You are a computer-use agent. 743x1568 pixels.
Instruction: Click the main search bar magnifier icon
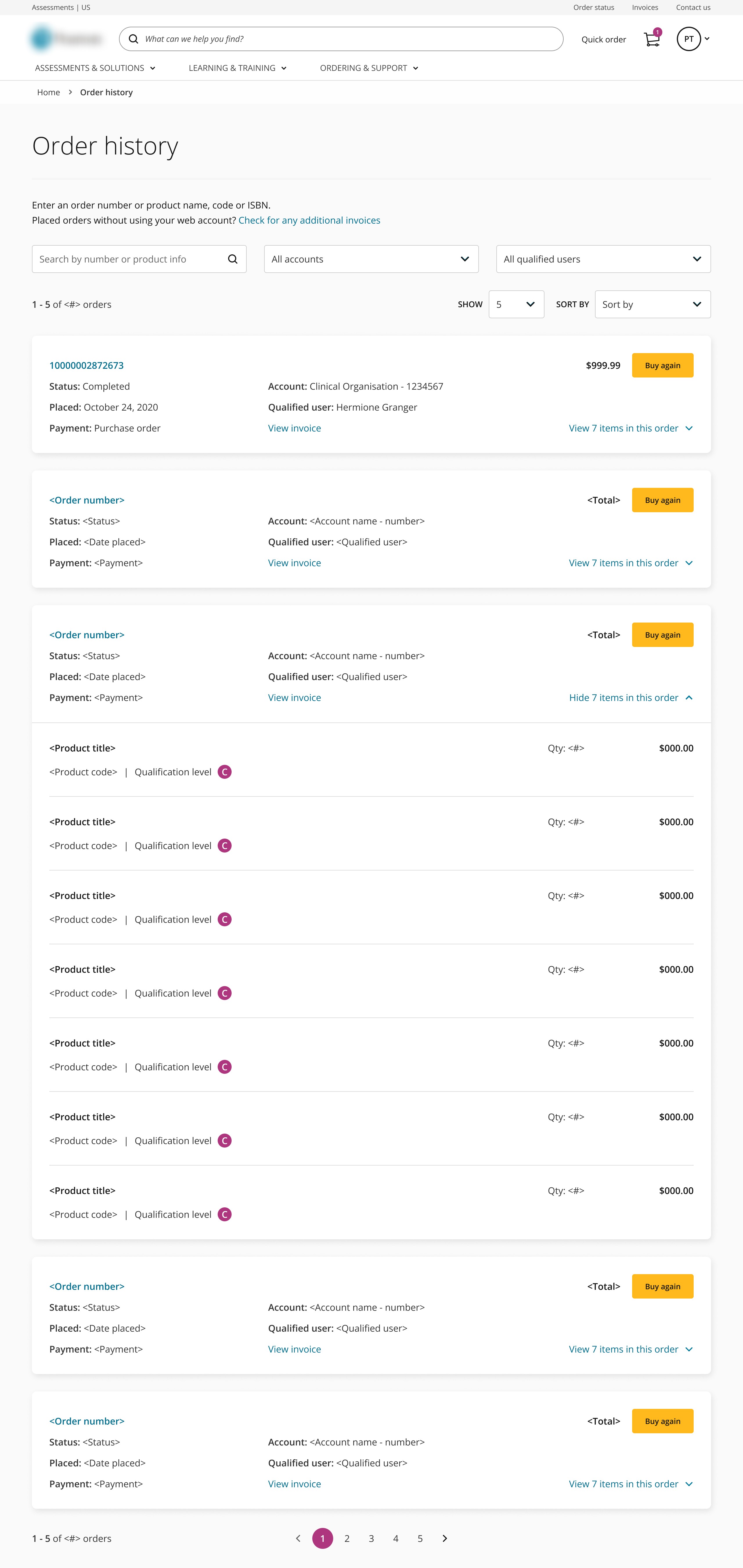click(x=133, y=39)
